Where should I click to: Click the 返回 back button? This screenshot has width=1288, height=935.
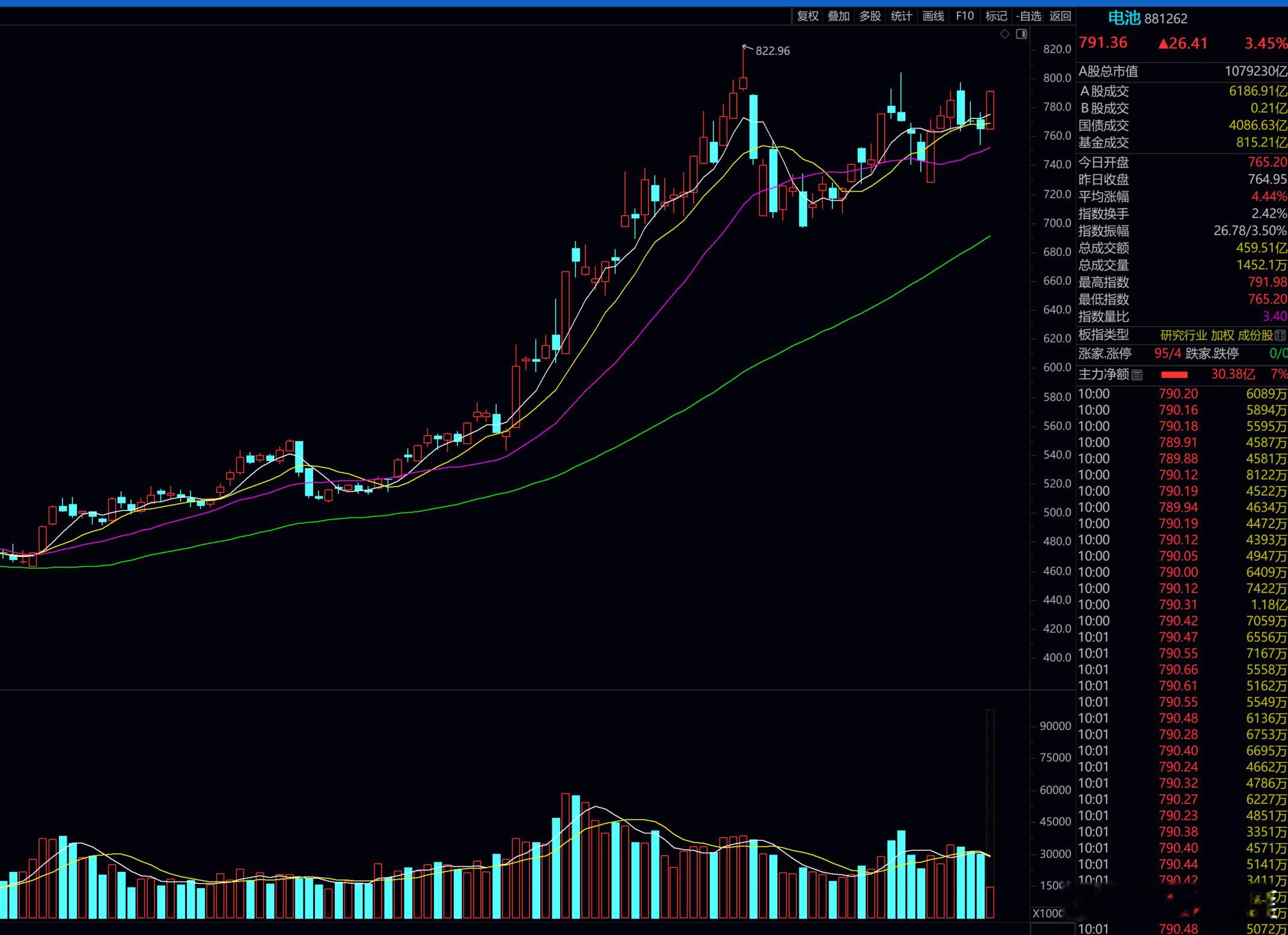pos(1060,16)
